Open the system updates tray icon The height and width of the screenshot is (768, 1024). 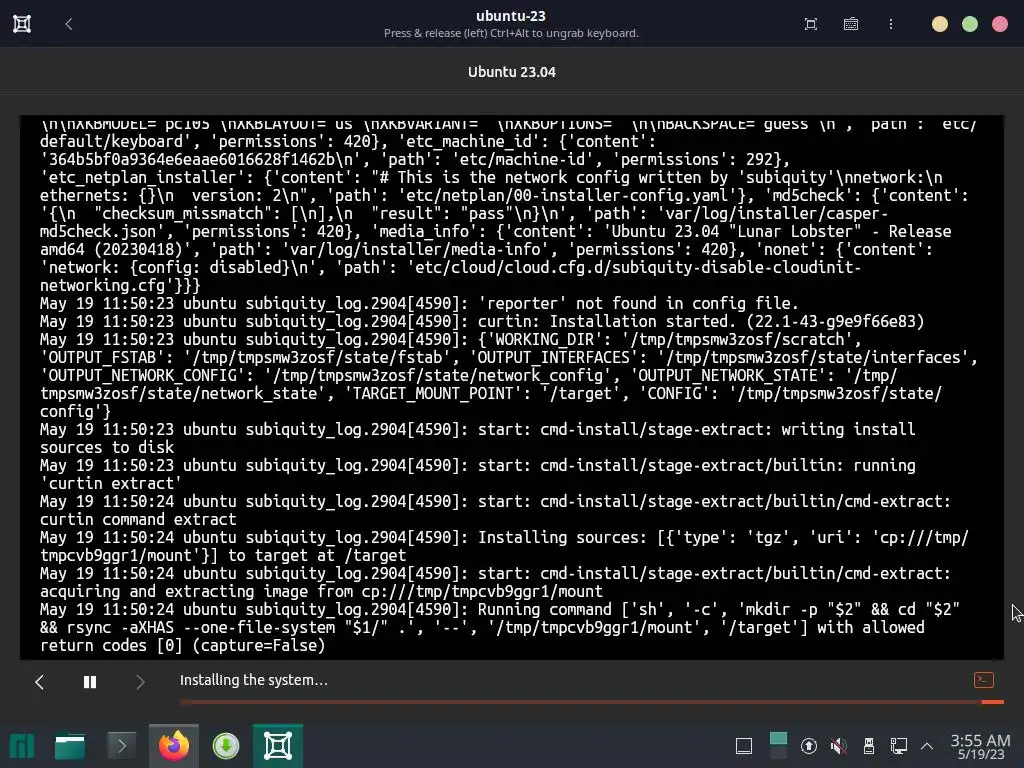[808, 746]
